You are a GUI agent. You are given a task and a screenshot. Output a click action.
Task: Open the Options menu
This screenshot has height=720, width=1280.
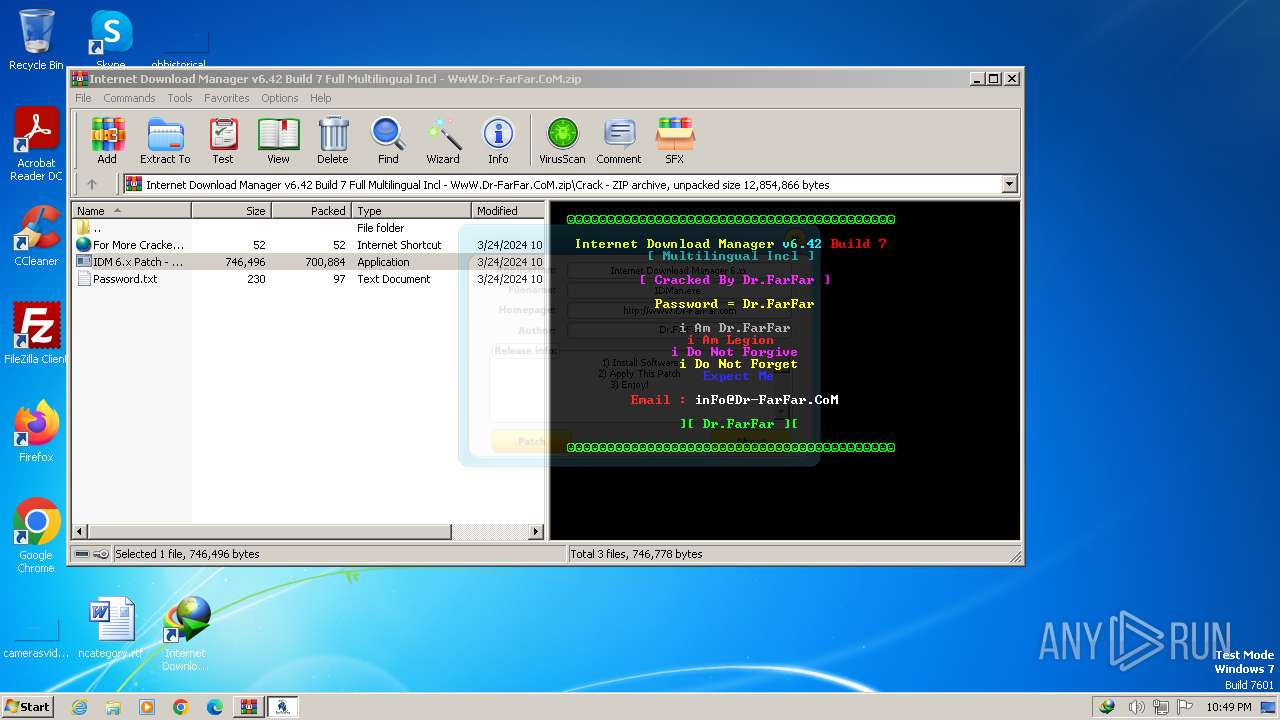click(x=280, y=98)
